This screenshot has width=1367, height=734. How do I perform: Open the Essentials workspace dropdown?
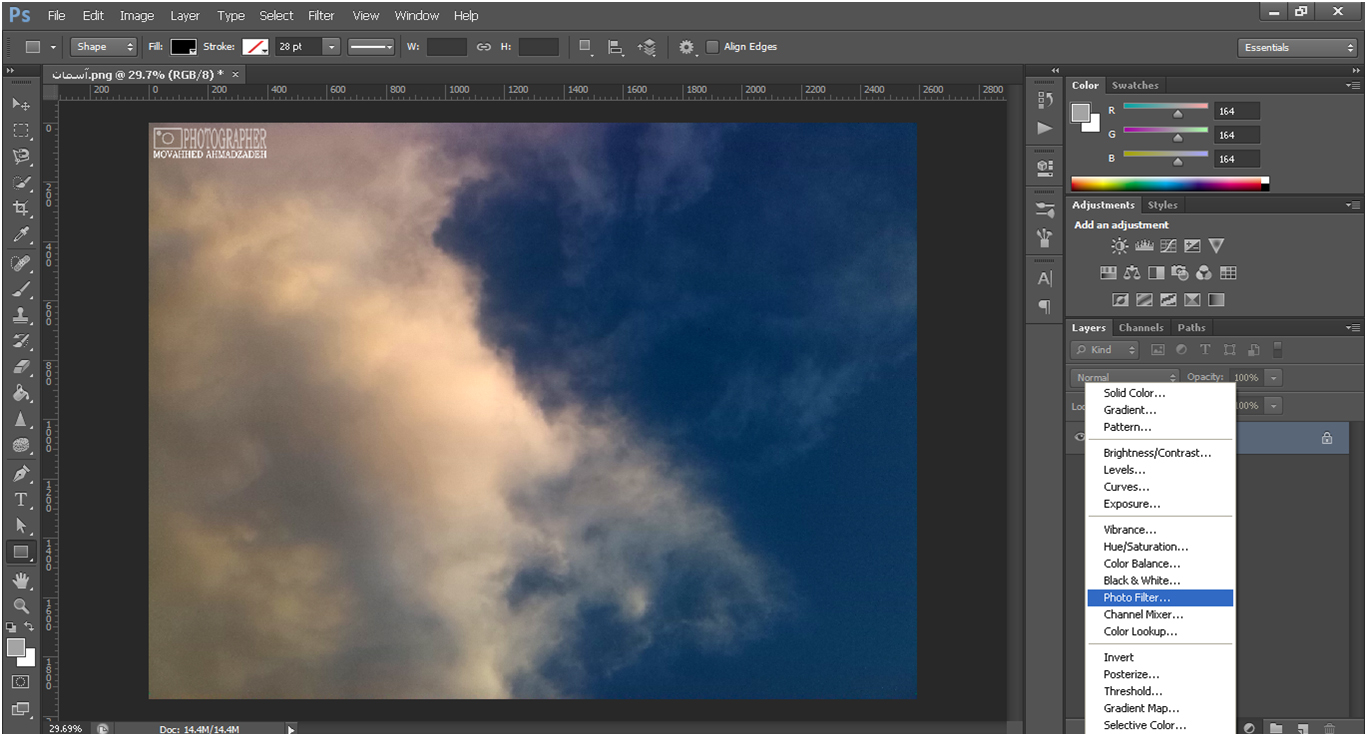pos(1297,47)
